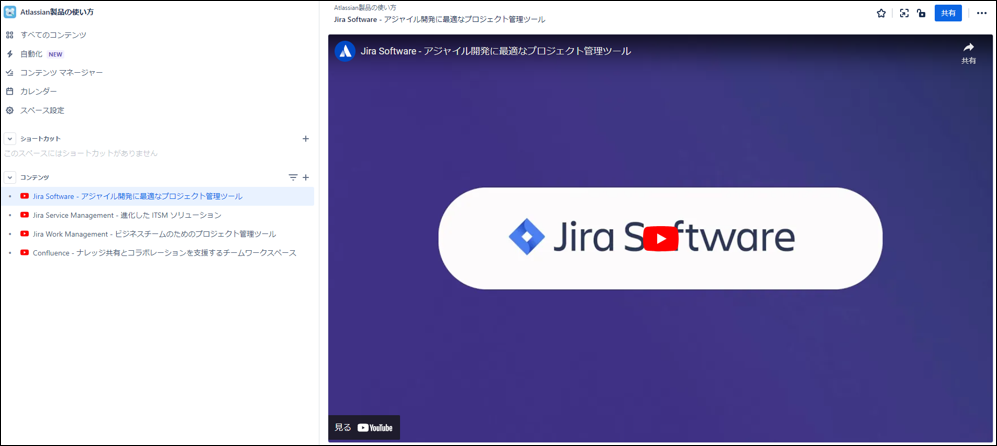Open the three-dots more actions menu
The height and width of the screenshot is (446, 997).
981,13
